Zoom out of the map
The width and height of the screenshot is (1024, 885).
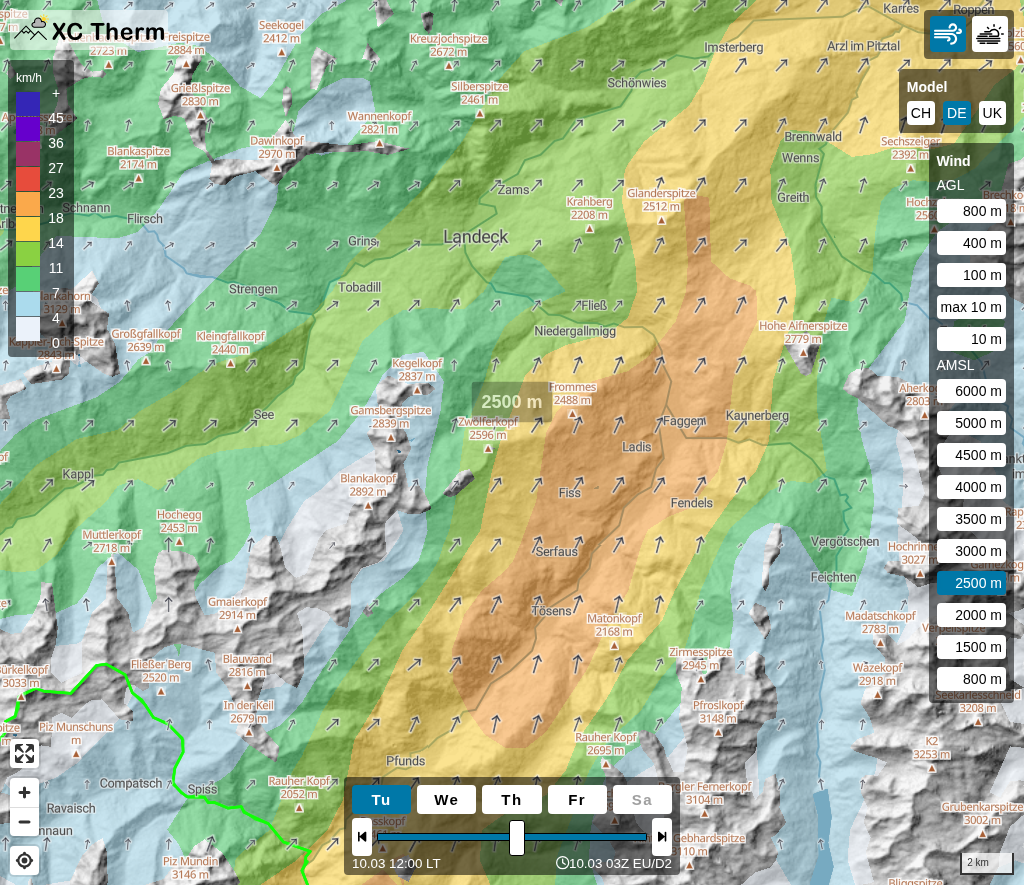coord(24,822)
